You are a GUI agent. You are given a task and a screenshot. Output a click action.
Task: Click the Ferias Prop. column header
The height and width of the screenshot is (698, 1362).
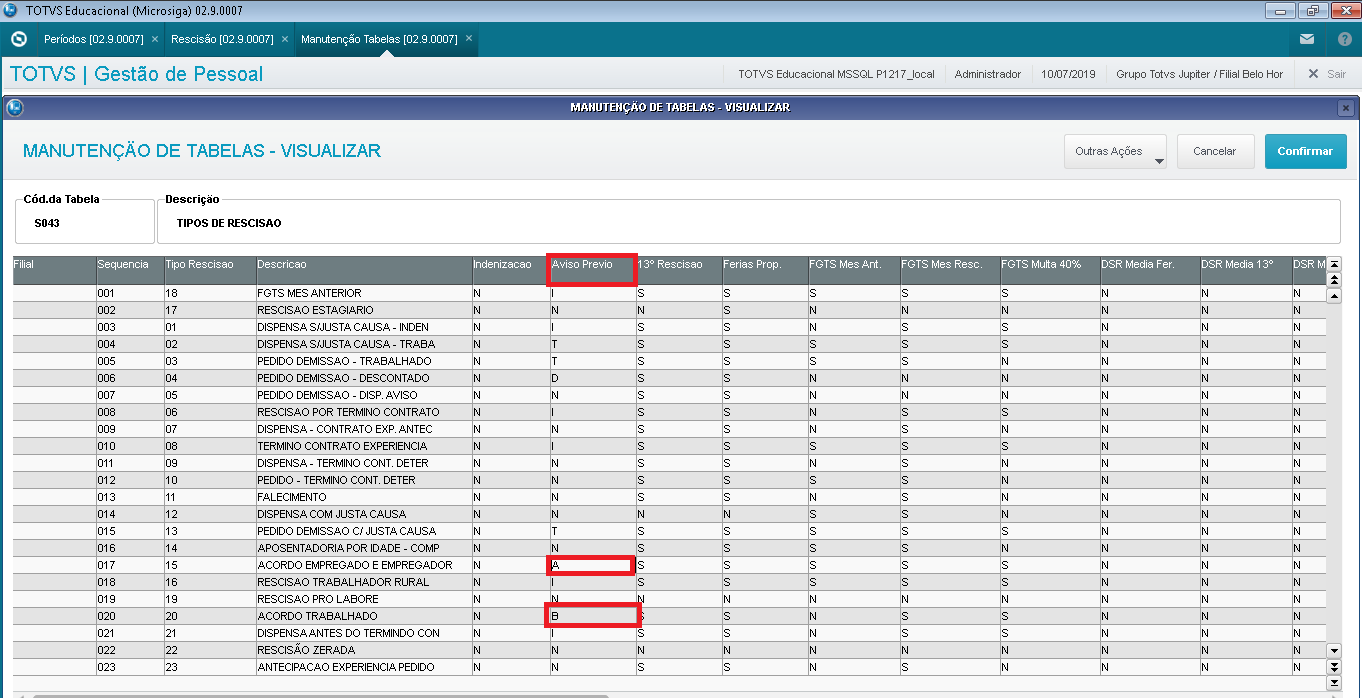(x=765, y=270)
